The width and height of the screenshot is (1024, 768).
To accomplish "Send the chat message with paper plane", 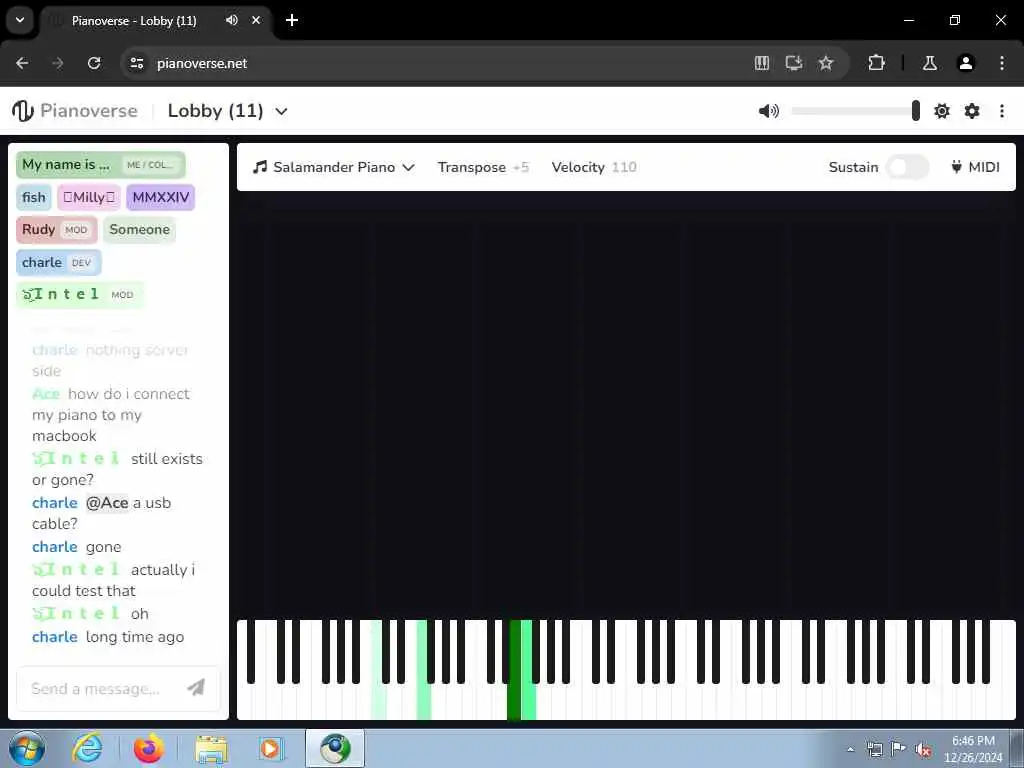I will pyautogui.click(x=196, y=687).
